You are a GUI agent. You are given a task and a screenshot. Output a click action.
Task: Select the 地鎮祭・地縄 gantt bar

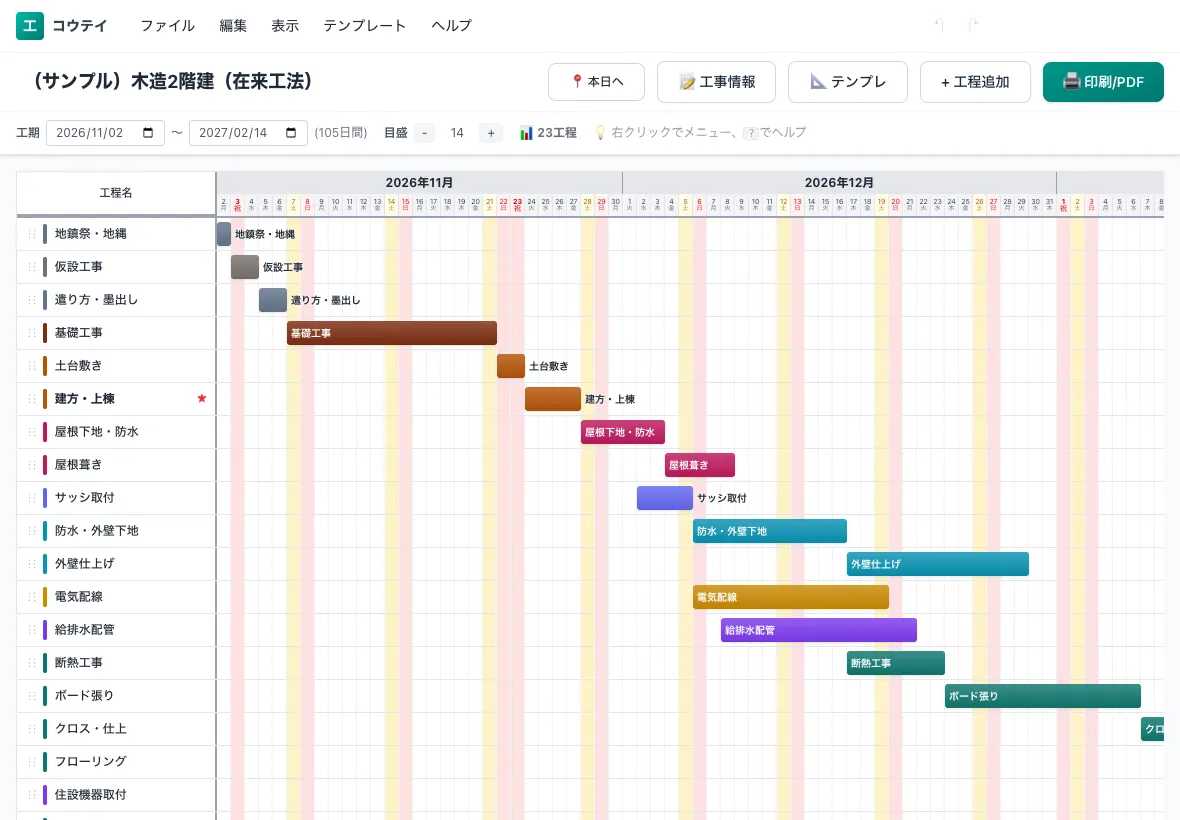point(224,234)
